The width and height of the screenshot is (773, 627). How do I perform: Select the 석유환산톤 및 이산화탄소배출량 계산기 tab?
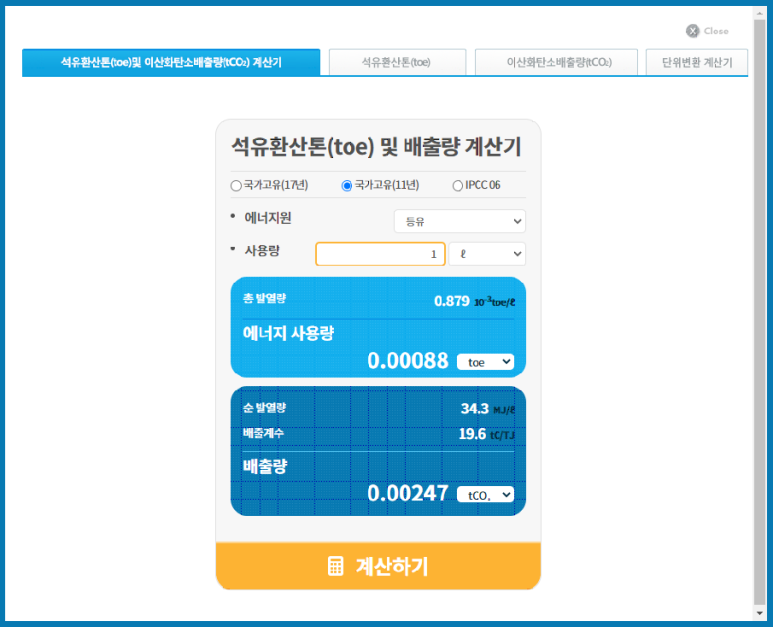[171, 62]
